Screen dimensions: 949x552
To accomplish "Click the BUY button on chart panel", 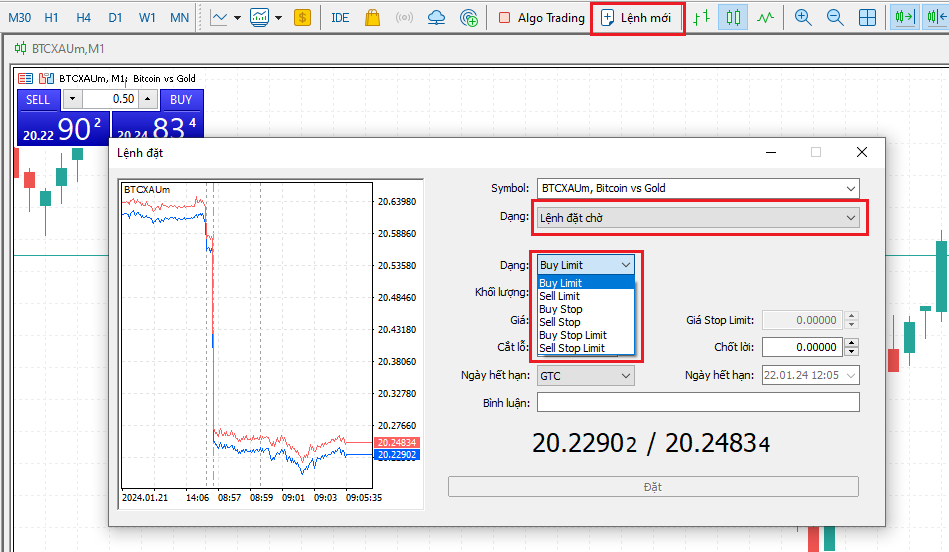I will (x=181, y=100).
